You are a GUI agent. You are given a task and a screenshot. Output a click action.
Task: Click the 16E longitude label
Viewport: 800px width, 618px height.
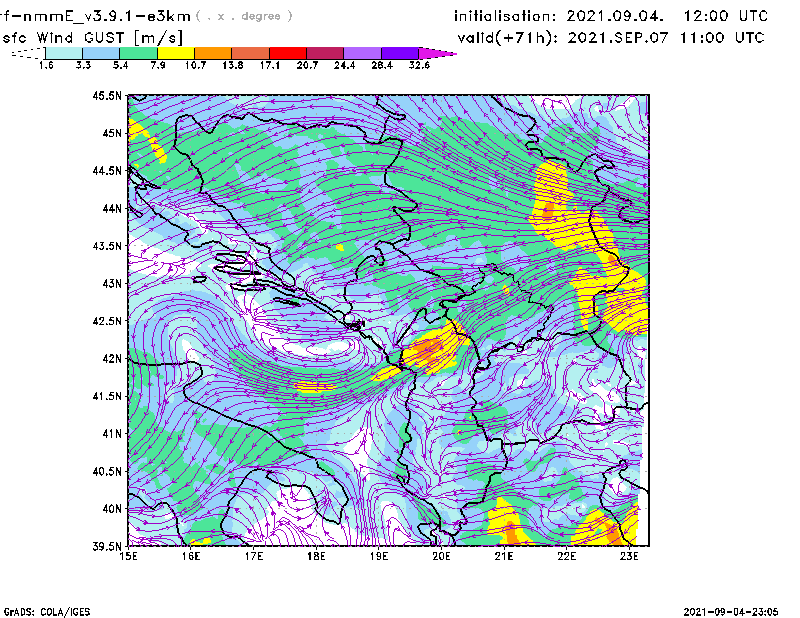[x=191, y=556]
